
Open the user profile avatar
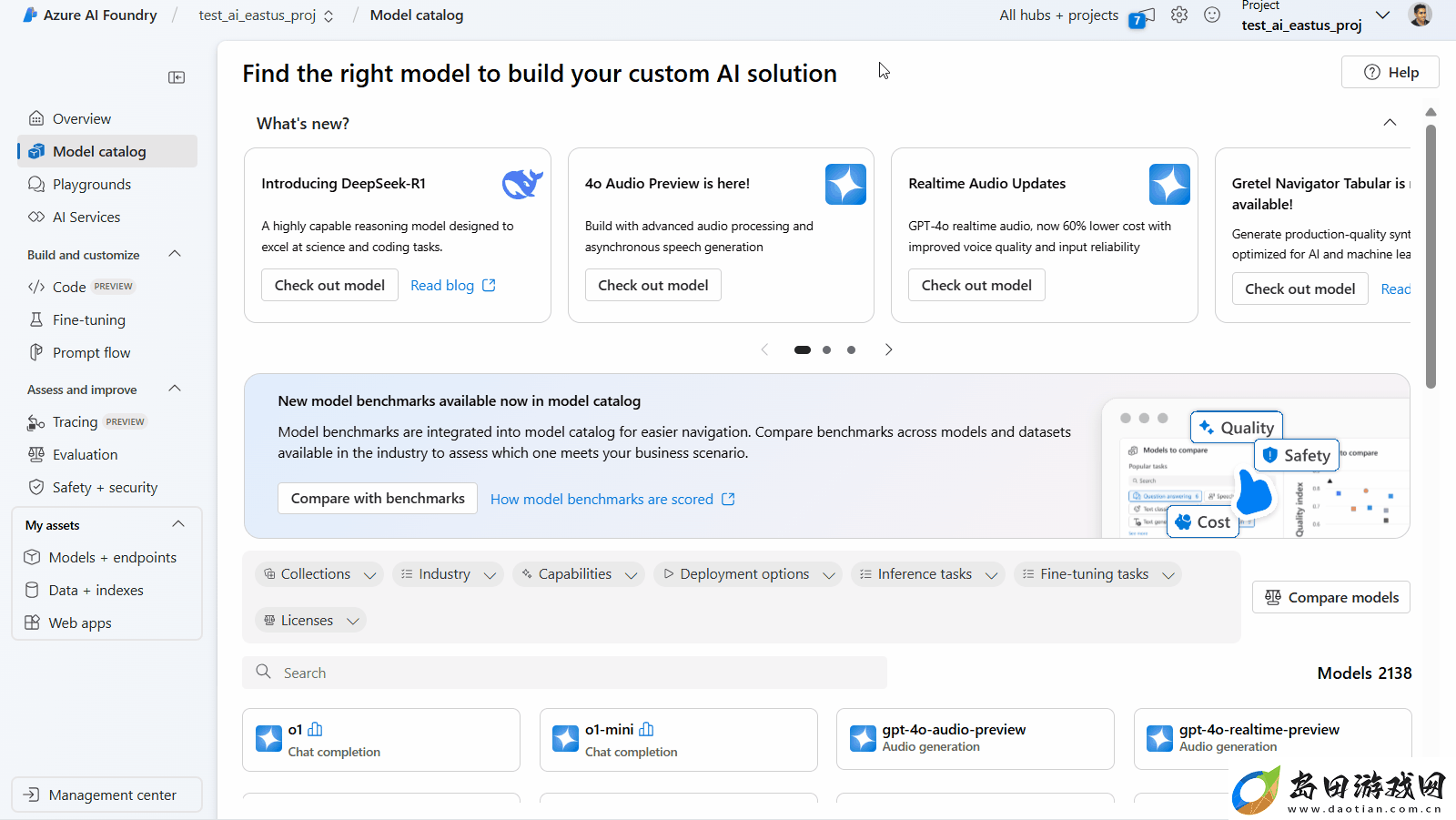(1421, 15)
